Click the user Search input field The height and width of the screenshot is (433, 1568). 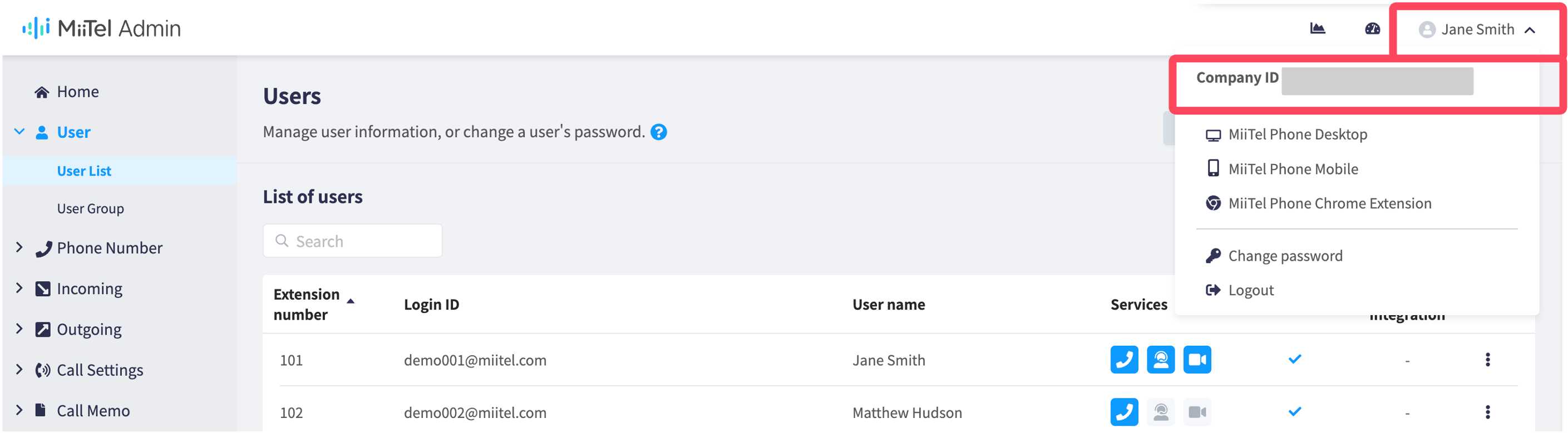[x=352, y=241]
